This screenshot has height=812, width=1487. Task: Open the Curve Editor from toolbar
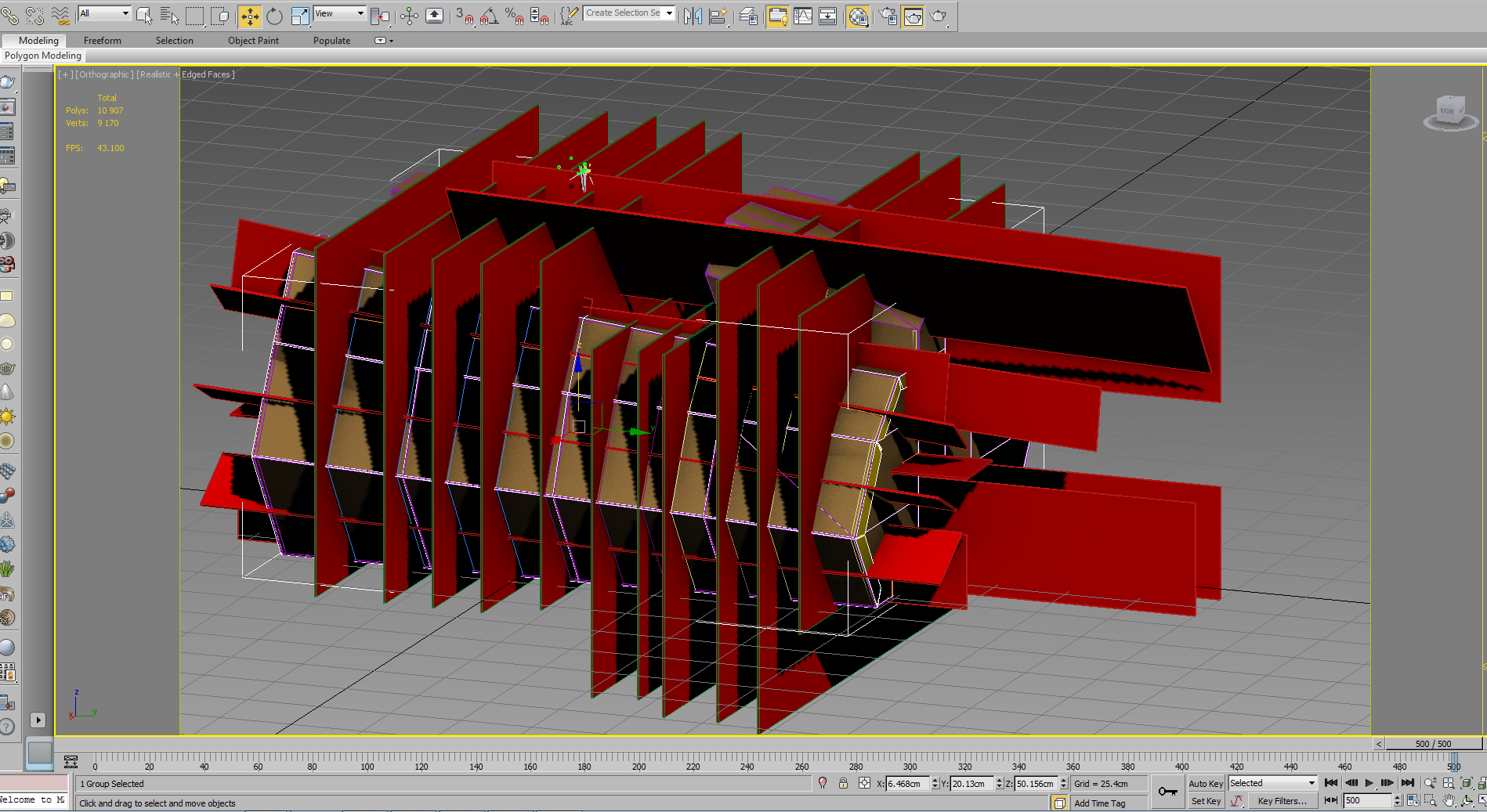click(x=803, y=16)
